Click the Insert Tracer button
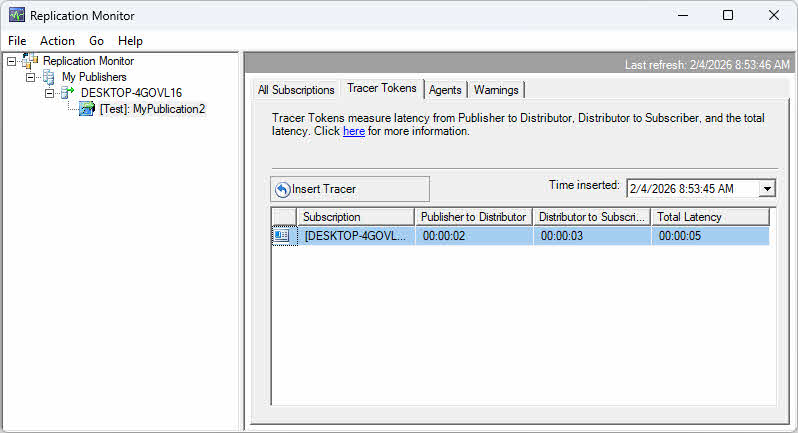The image size is (798, 433). [350, 189]
